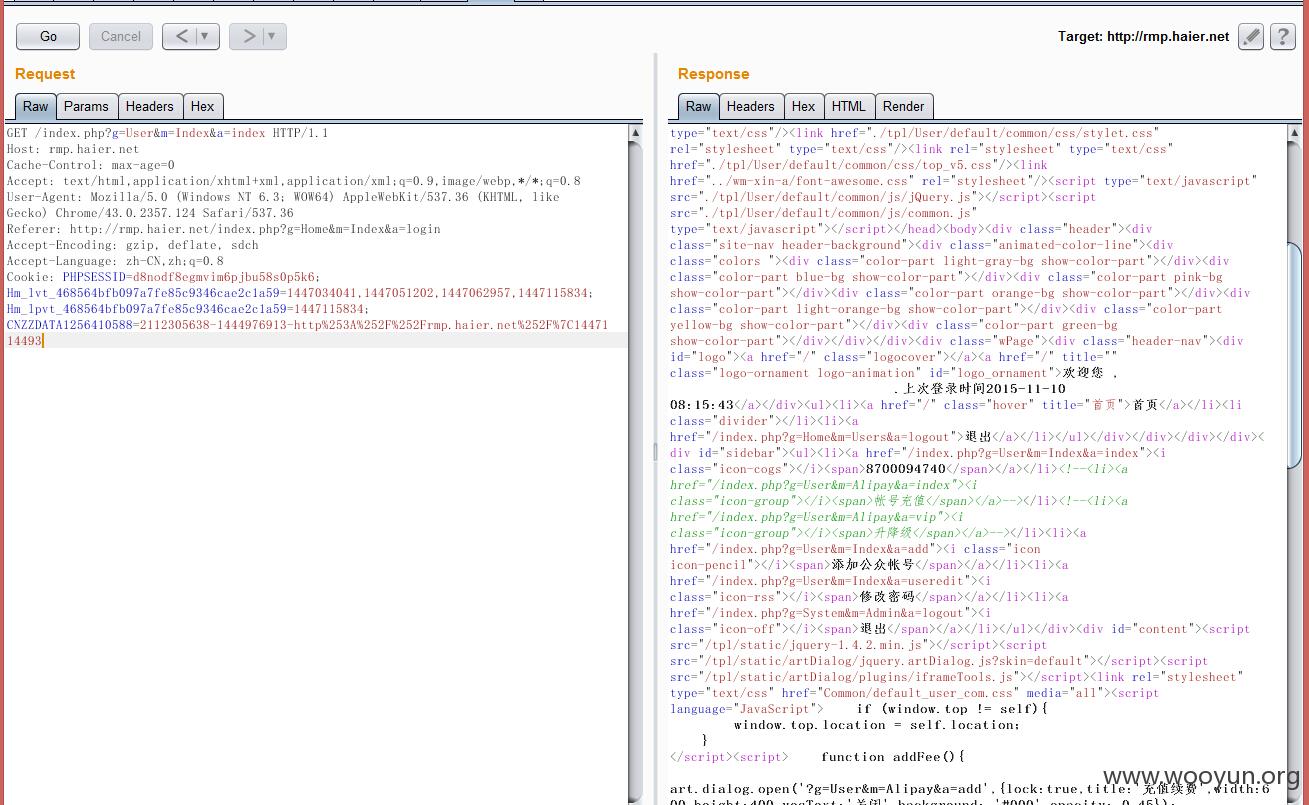Switch to the Response Hex tab
1309x805 pixels.
point(803,106)
